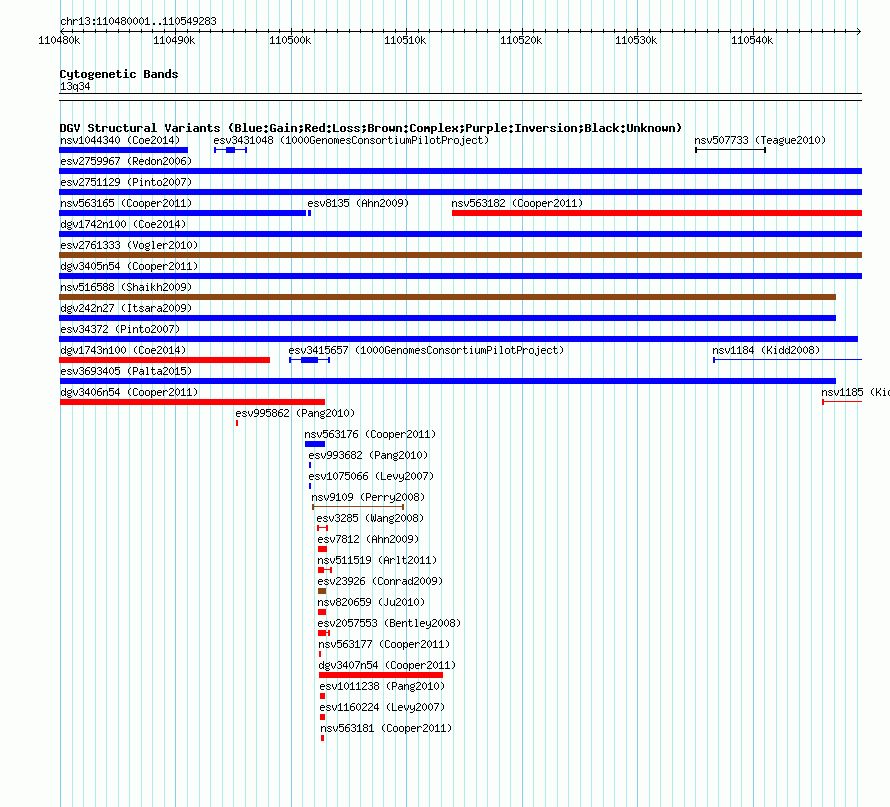The width and height of the screenshot is (890, 807).
Task: Select the blue nsv563165 gain bar
Action: (x=182, y=213)
